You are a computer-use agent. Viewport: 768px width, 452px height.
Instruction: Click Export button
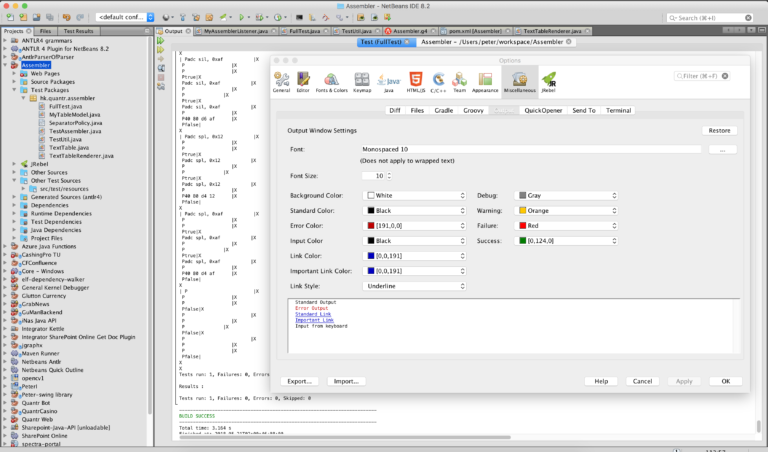click(x=299, y=381)
